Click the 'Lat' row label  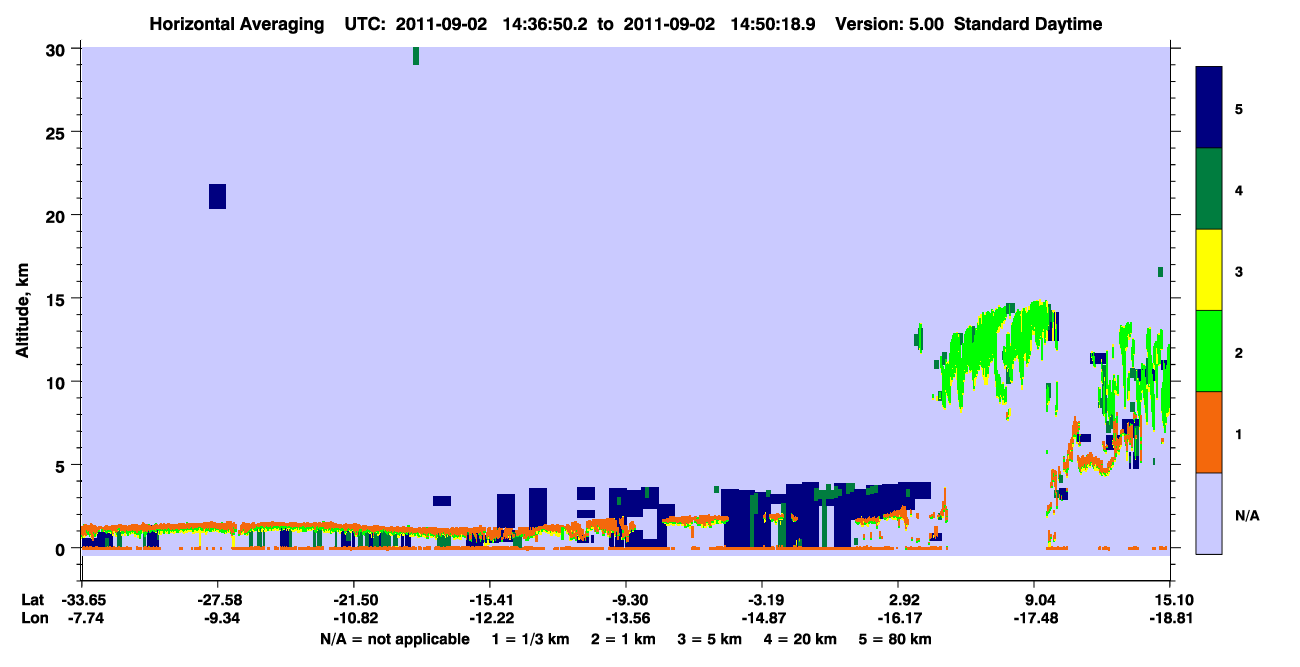(32, 599)
